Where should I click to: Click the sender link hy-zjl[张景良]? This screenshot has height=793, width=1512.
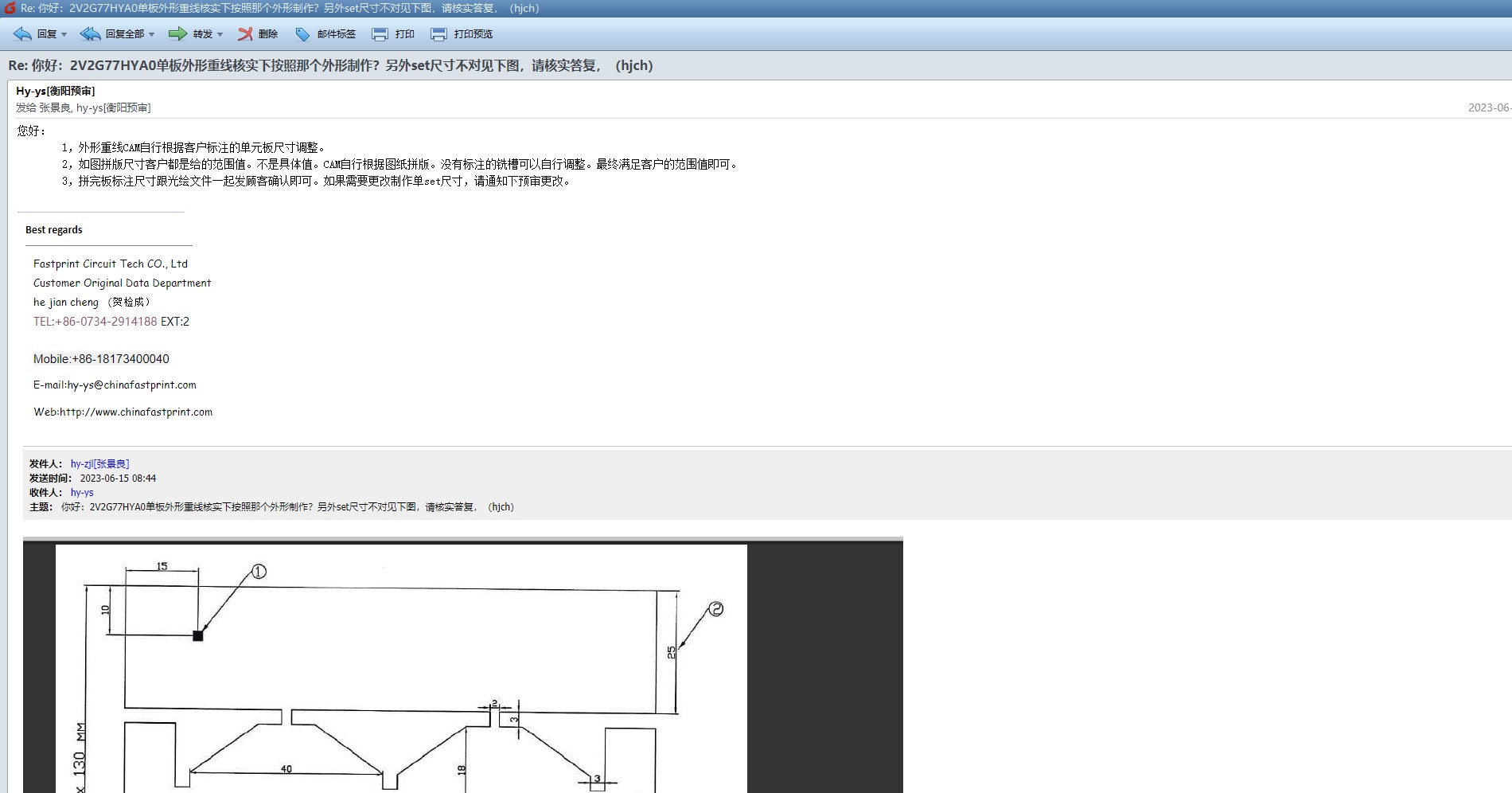[x=99, y=463]
